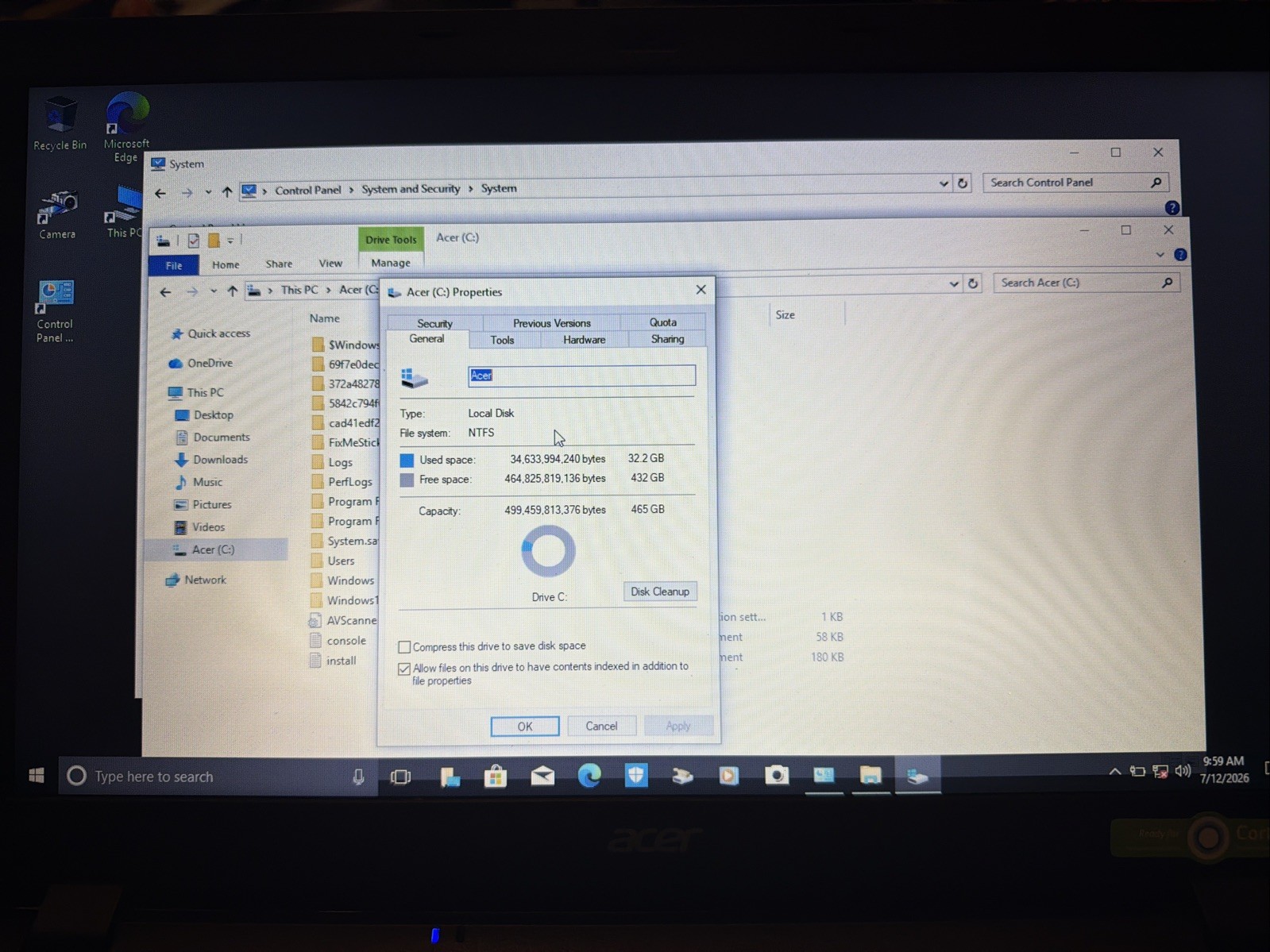Image resolution: width=1270 pixels, height=952 pixels.
Task: Click the greyed-out Apply button
Action: pos(677,726)
